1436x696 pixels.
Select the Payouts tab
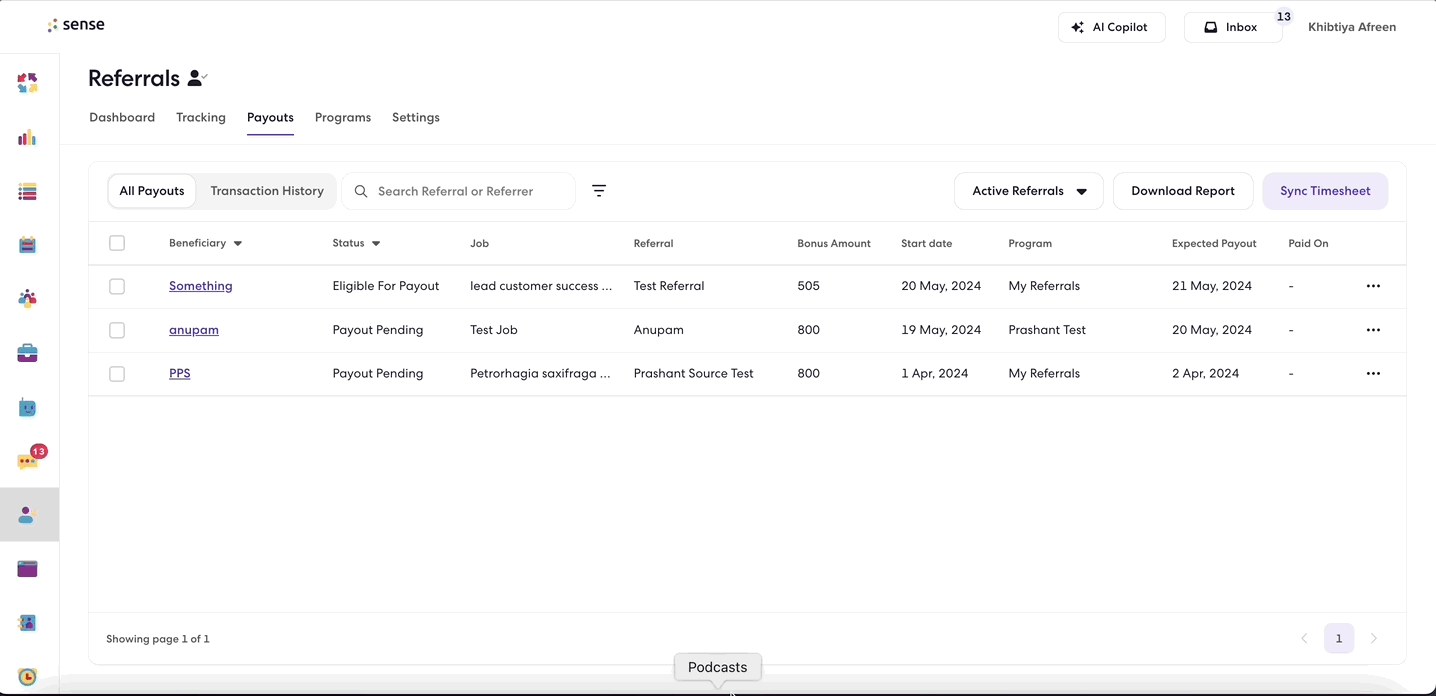[x=270, y=117]
